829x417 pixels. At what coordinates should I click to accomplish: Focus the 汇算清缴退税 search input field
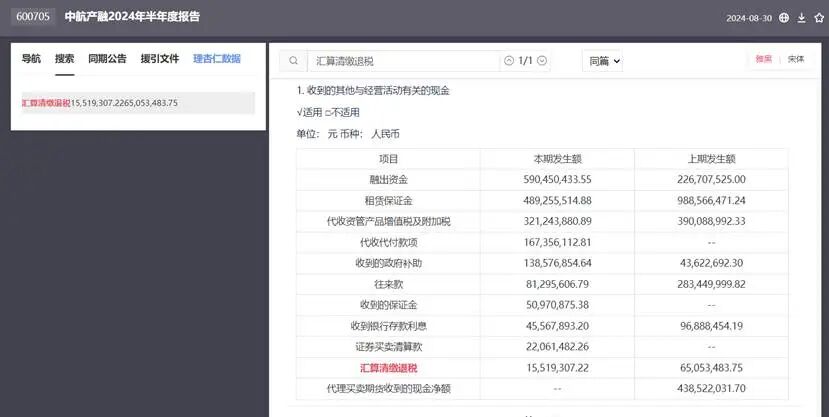[404, 61]
